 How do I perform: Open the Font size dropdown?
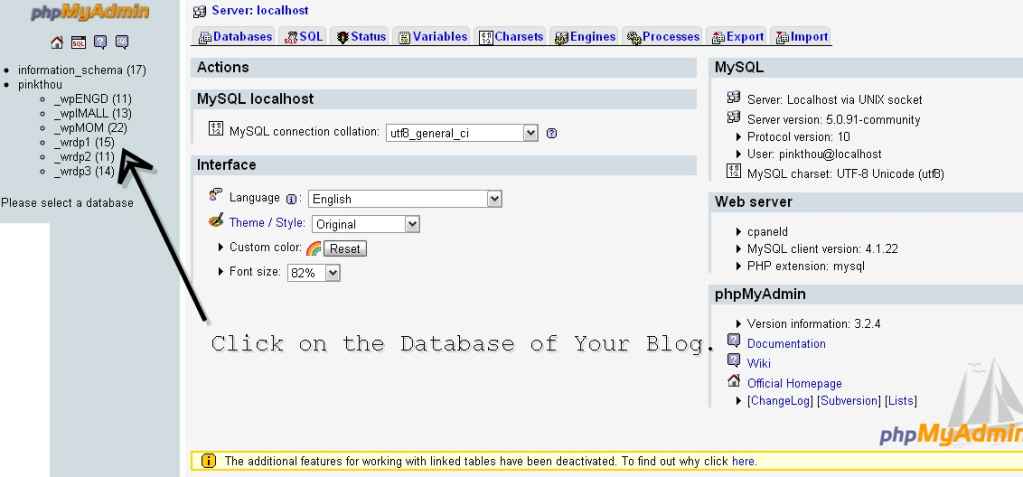tap(314, 273)
